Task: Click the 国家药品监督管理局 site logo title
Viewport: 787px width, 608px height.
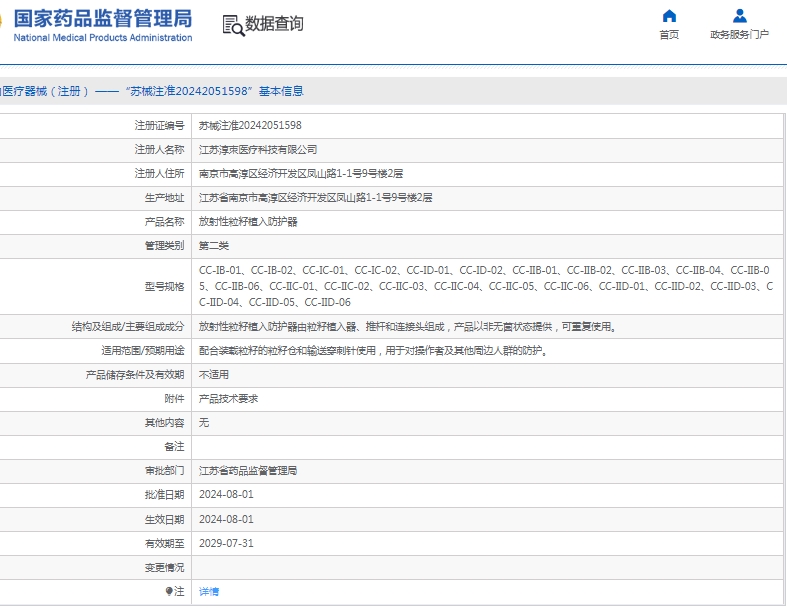Action: pos(102,19)
